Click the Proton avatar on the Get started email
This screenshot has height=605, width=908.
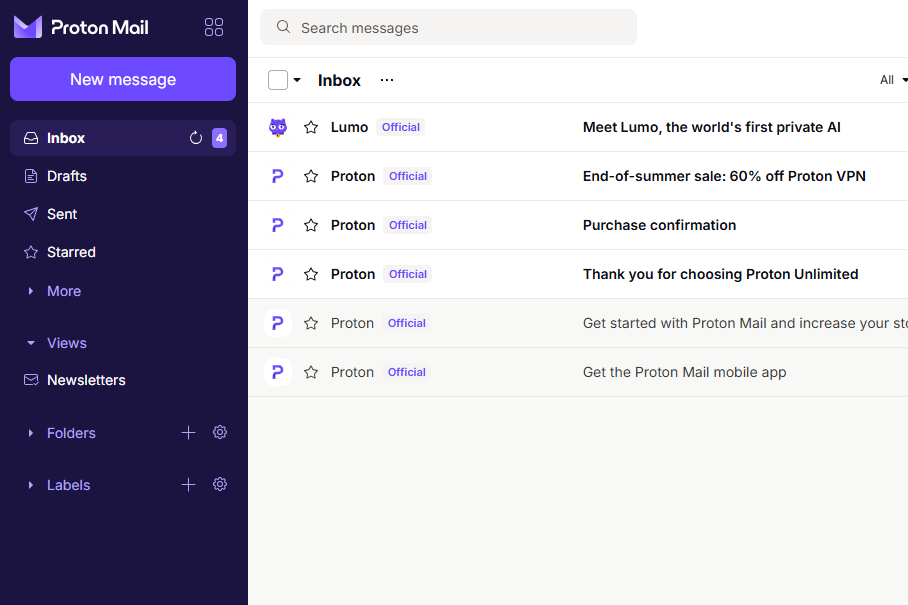pyautogui.click(x=278, y=323)
